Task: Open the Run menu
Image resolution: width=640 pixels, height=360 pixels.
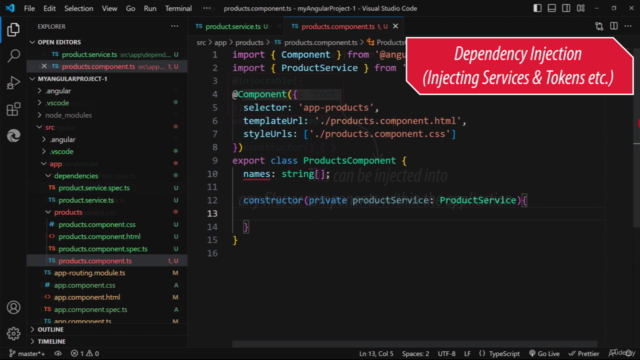Action: [150, 8]
